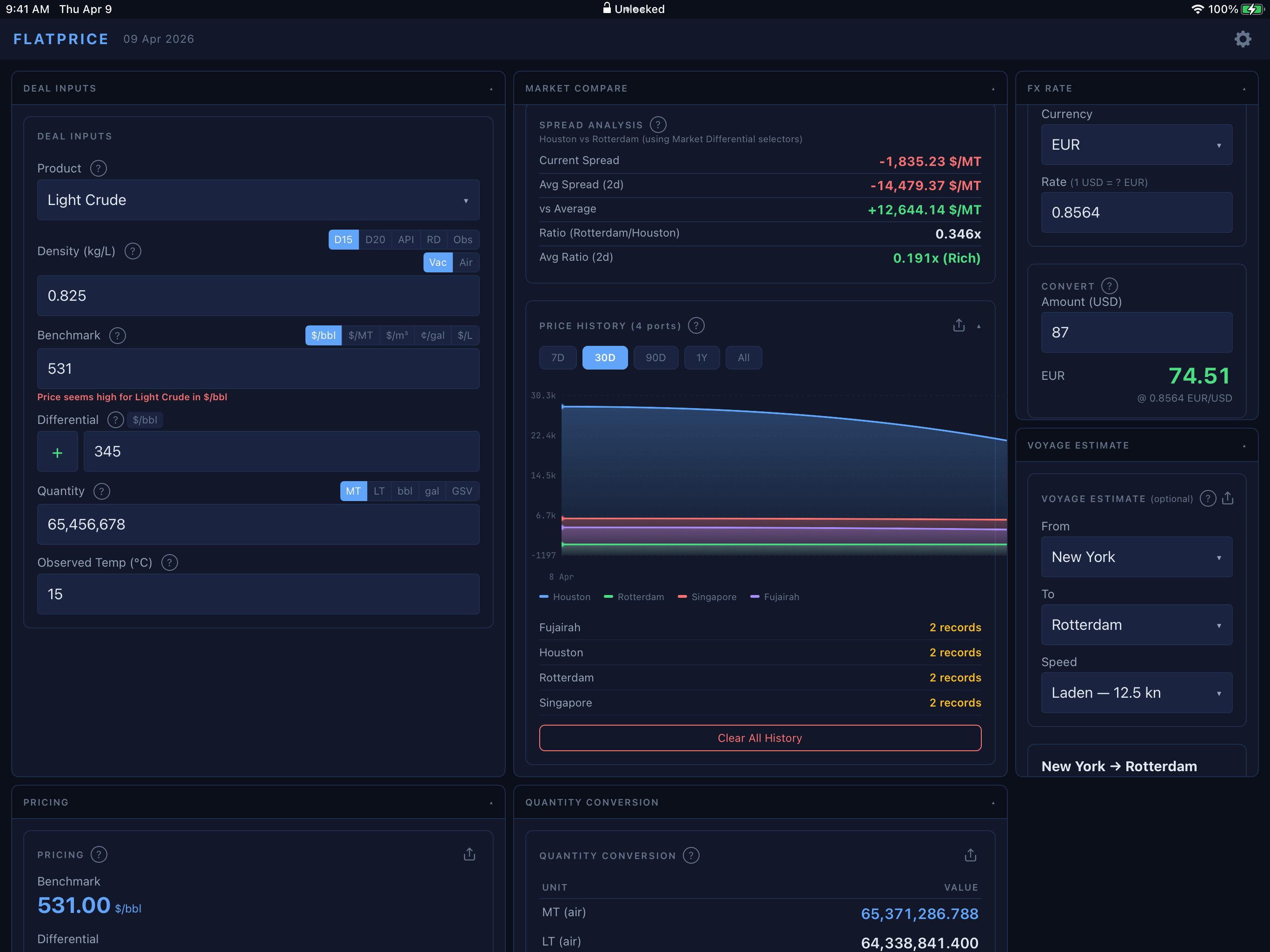1270x952 pixels.
Task: Select the 30D history range
Action: 605,358
